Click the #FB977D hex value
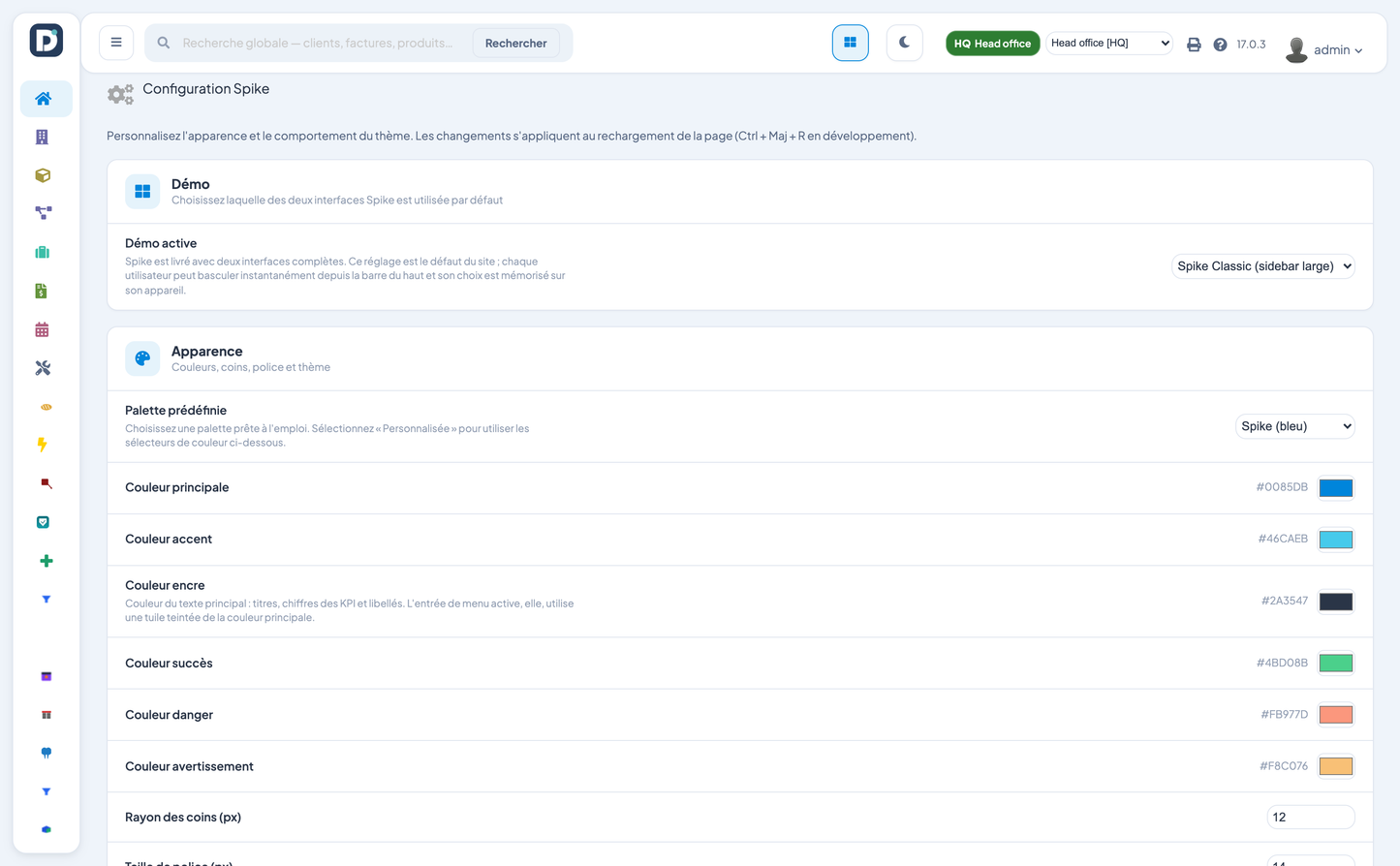Screen dimensions: 1400x866 click(1284, 714)
